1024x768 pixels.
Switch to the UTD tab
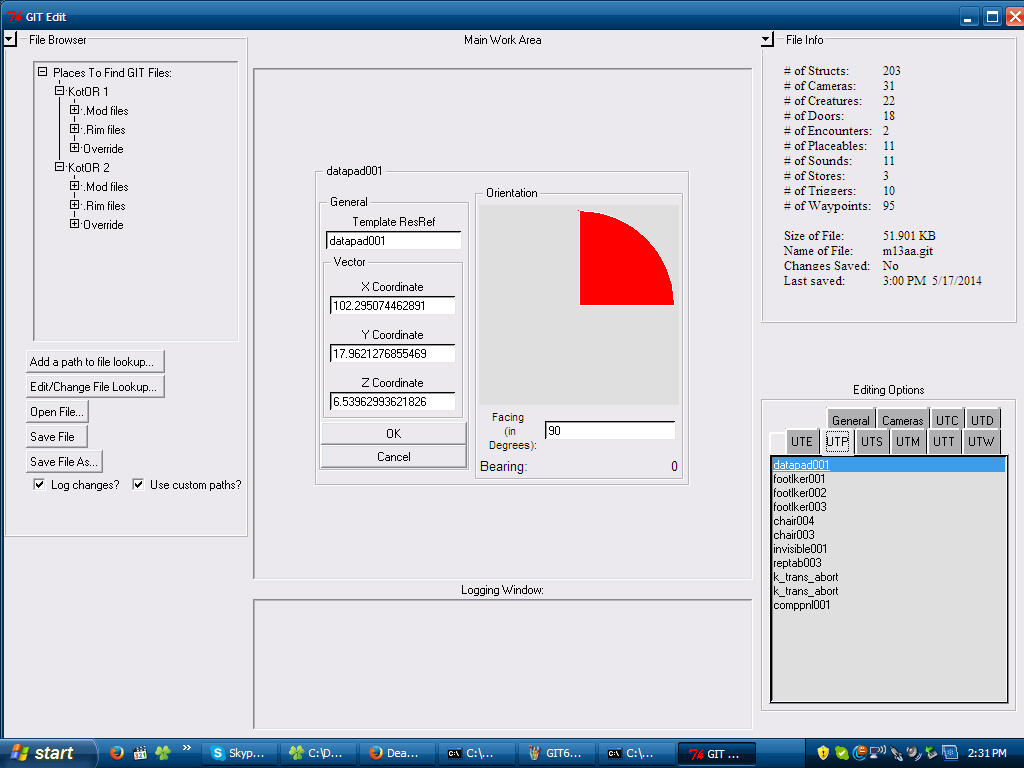(982, 420)
